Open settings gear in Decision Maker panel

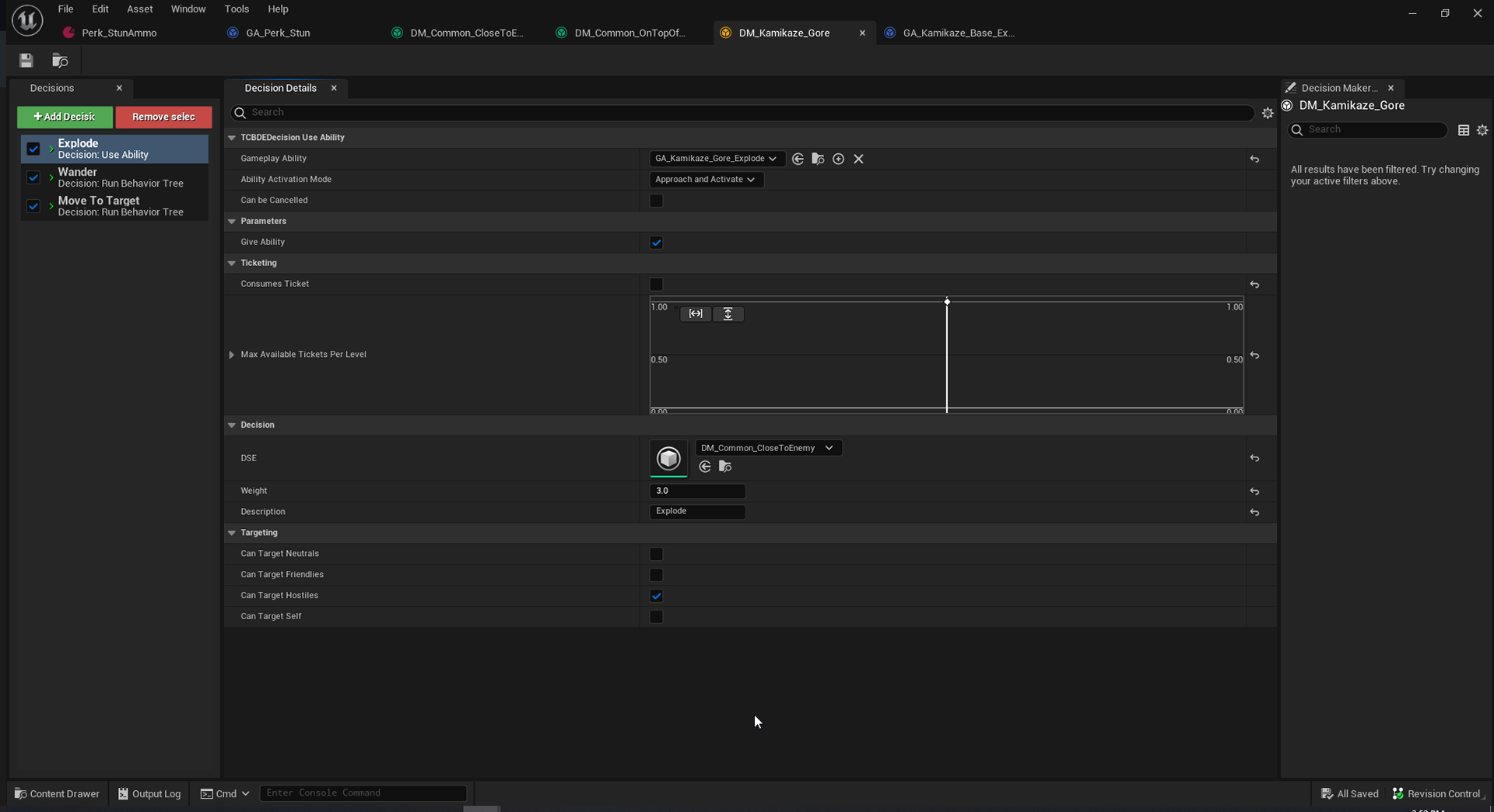pyautogui.click(x=1482, y=131)
